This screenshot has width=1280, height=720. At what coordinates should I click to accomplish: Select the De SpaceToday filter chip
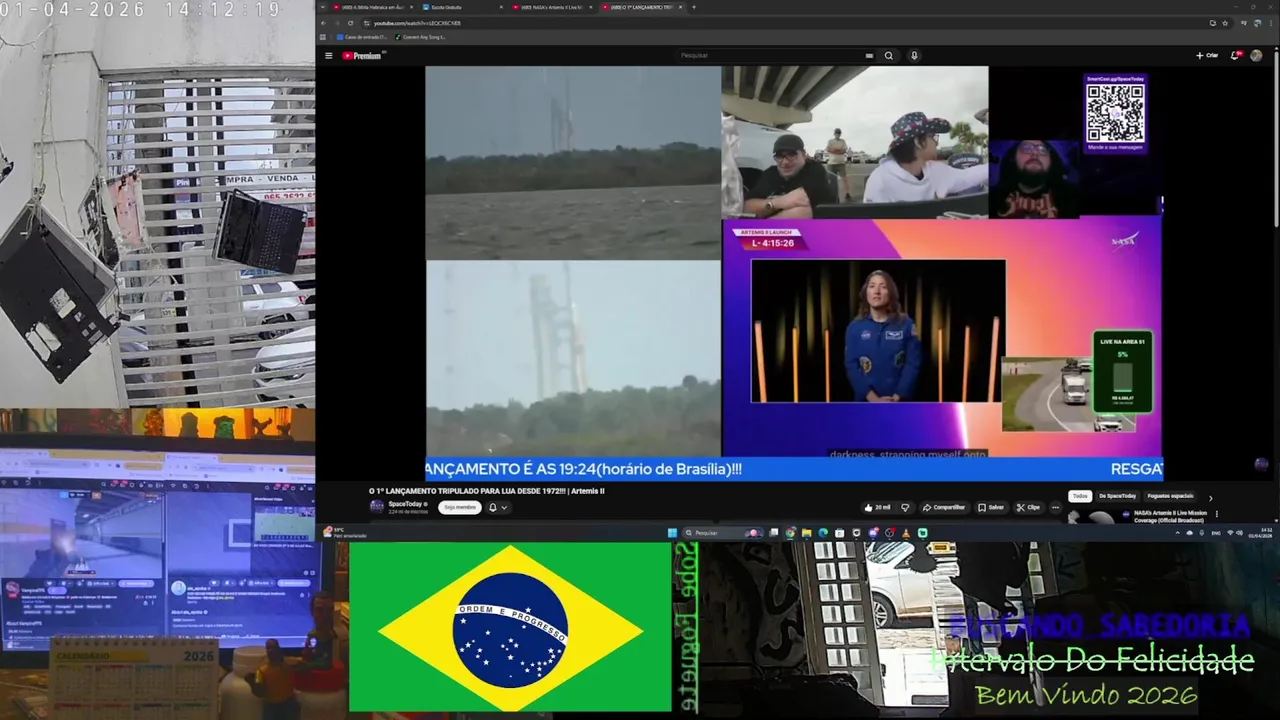tap(1118, 496)
